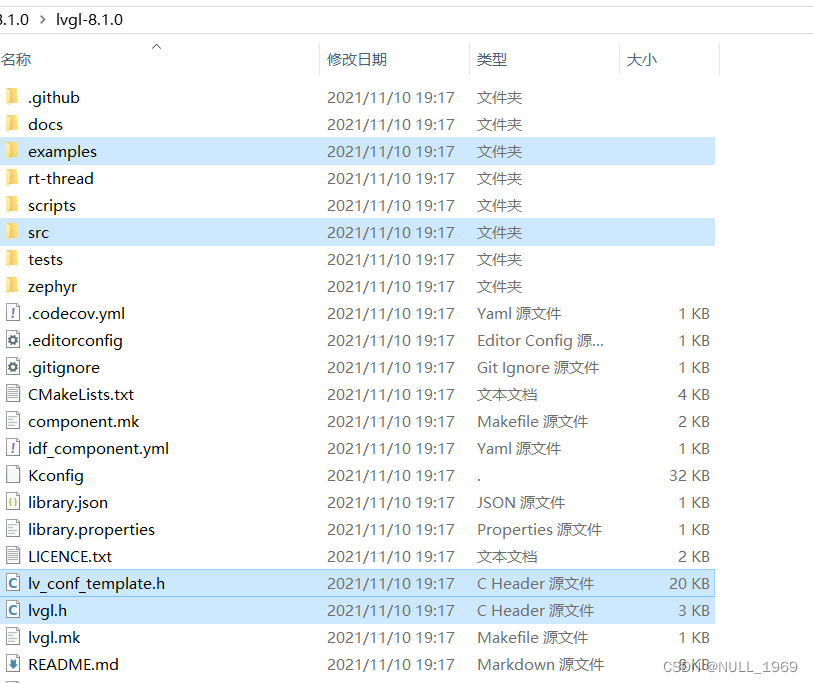Select the lvgl.mk file name

[x=54, y=637]
